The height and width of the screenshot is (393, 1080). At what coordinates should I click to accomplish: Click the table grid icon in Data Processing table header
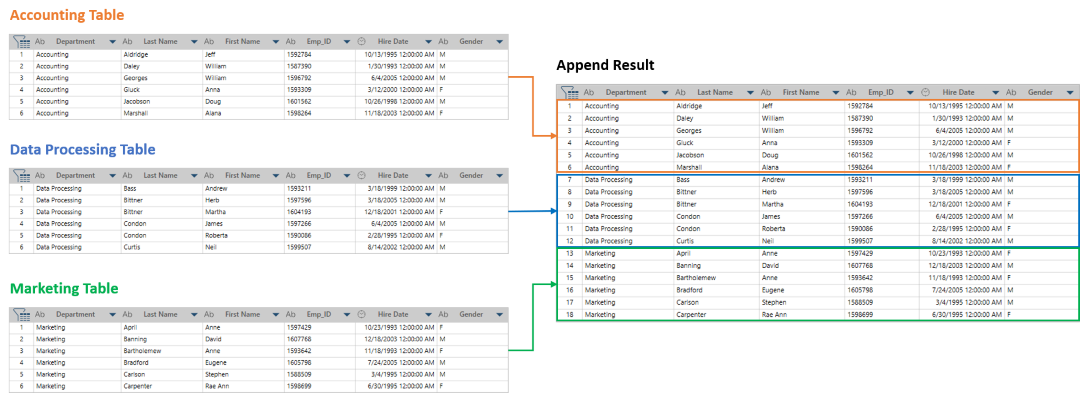(21, 176)
